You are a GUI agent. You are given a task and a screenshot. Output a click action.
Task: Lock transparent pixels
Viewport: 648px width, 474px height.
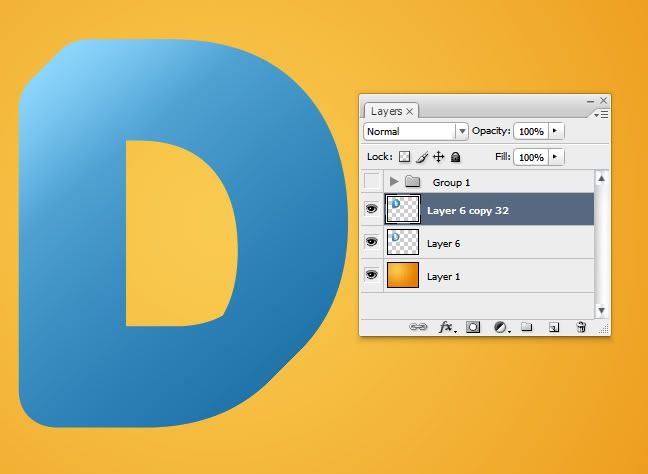tap(404, 157)
